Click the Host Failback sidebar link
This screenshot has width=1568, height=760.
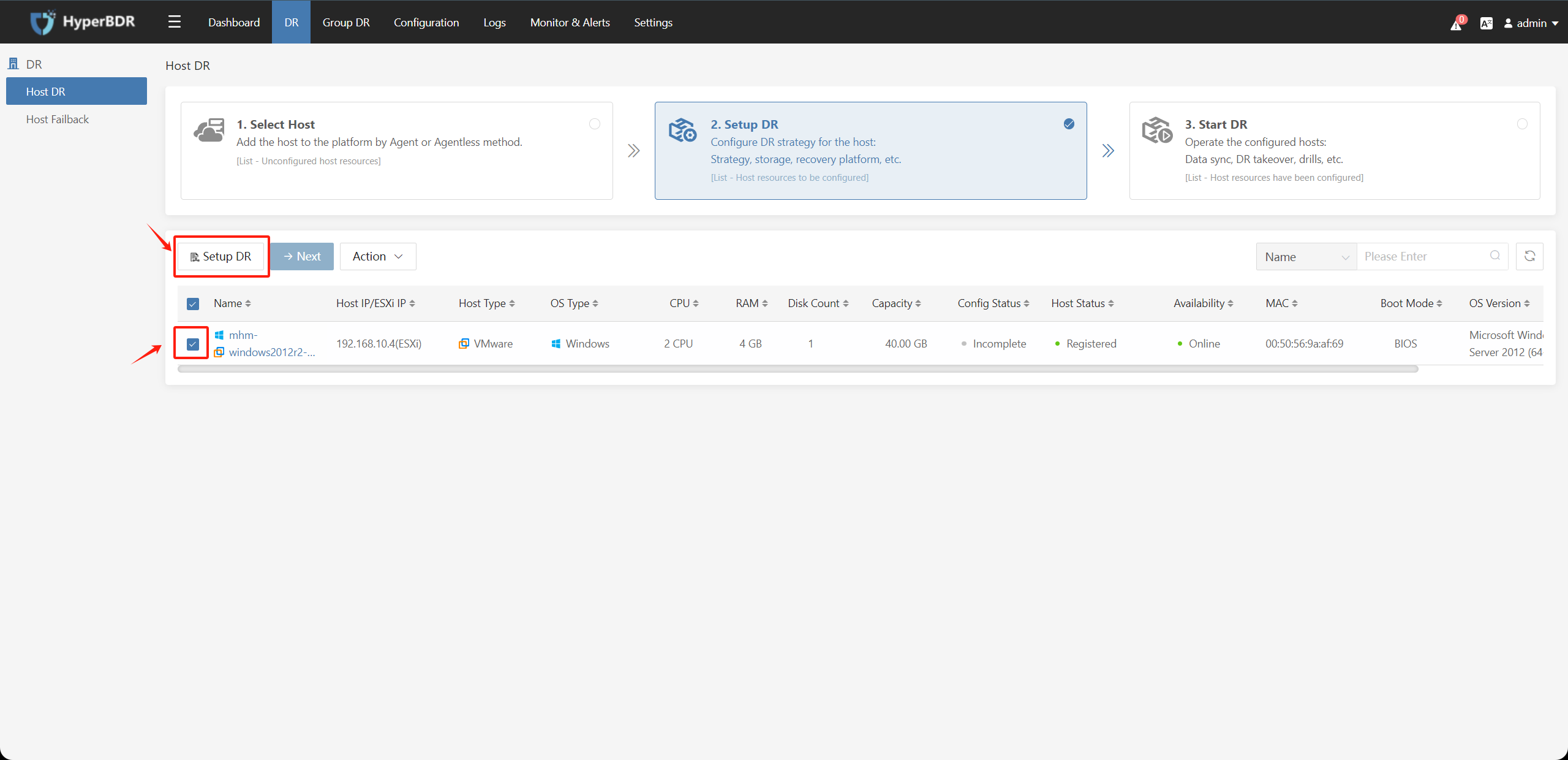pos(57,119)
